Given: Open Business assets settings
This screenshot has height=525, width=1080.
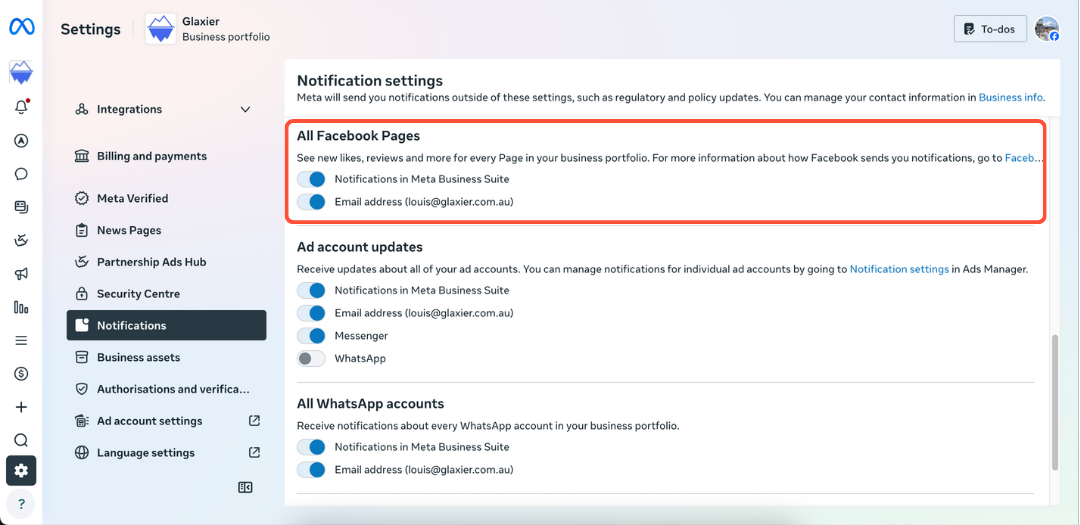Looking at the screenshot, I should coord(166,358).
